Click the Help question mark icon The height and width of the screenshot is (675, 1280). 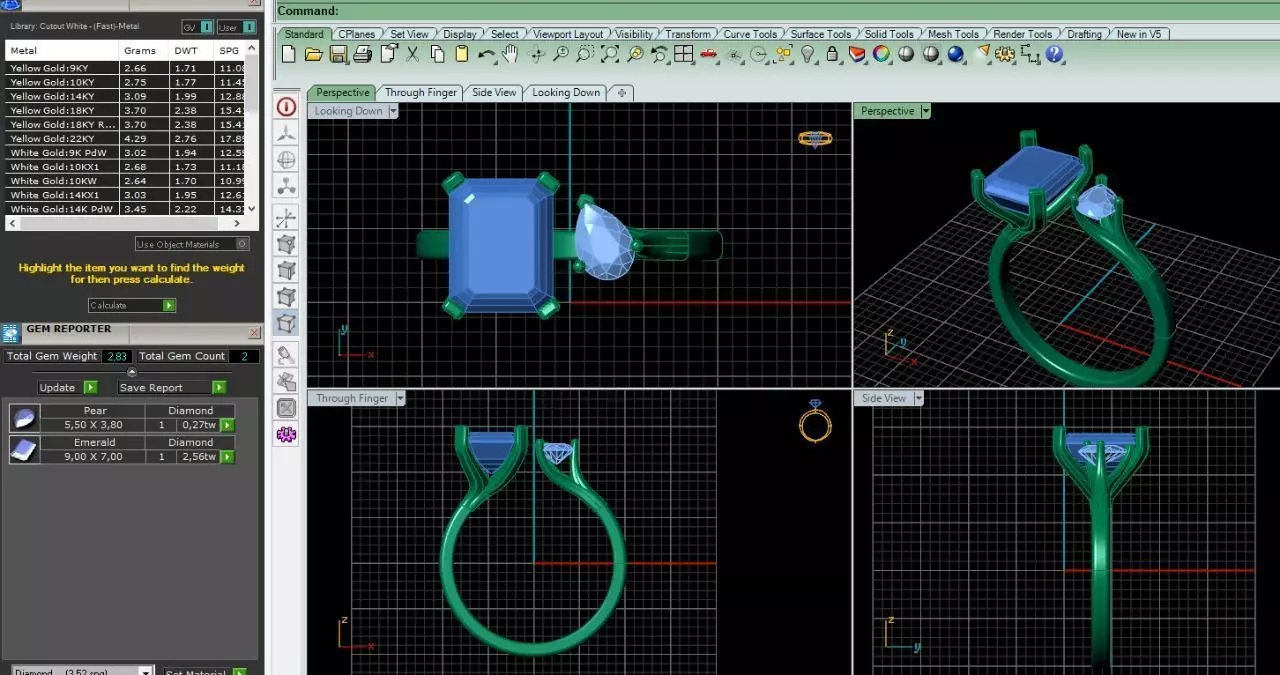[1055, 54]
